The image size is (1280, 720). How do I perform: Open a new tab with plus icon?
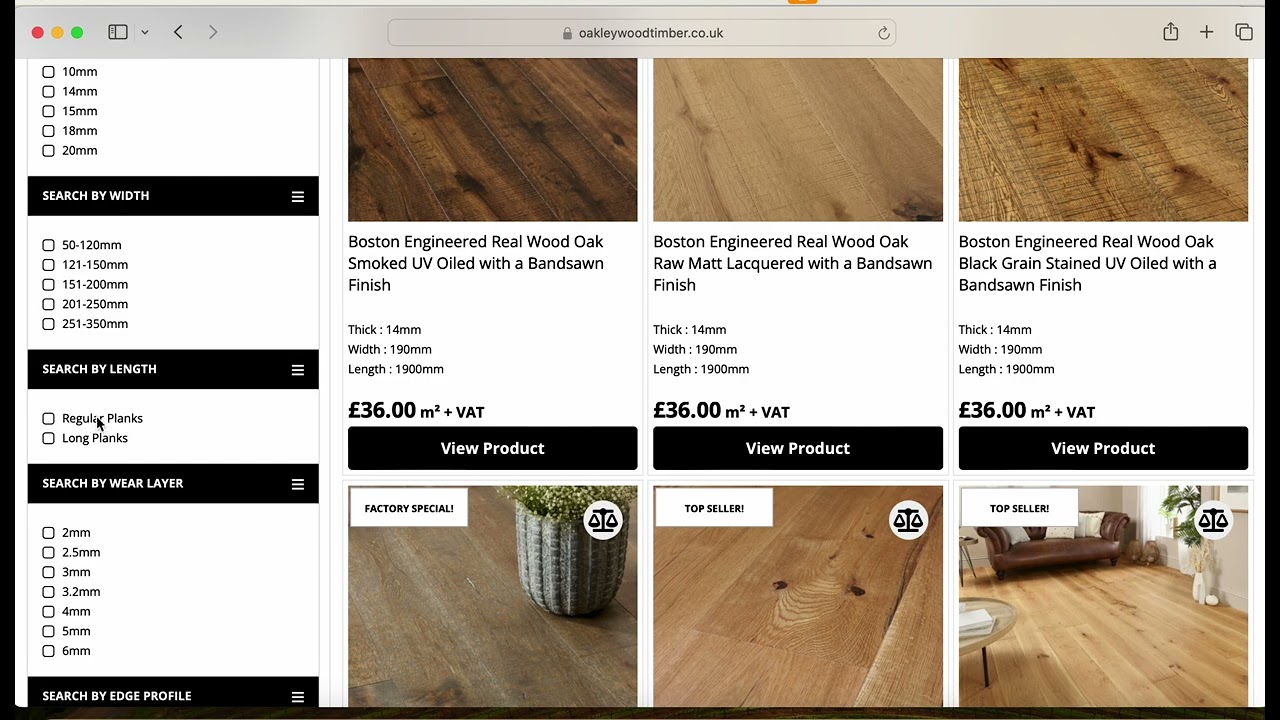[x=1206, y=32]
